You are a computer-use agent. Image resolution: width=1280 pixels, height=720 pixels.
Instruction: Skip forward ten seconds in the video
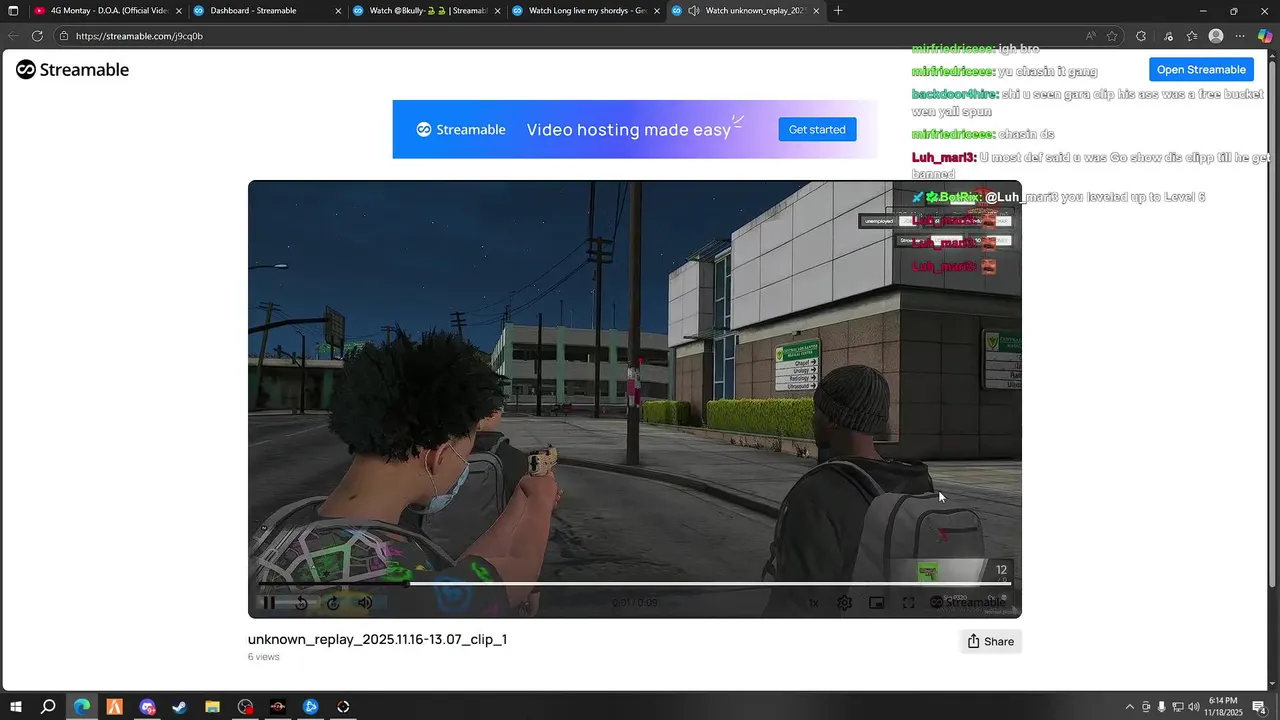click(333, 602)
